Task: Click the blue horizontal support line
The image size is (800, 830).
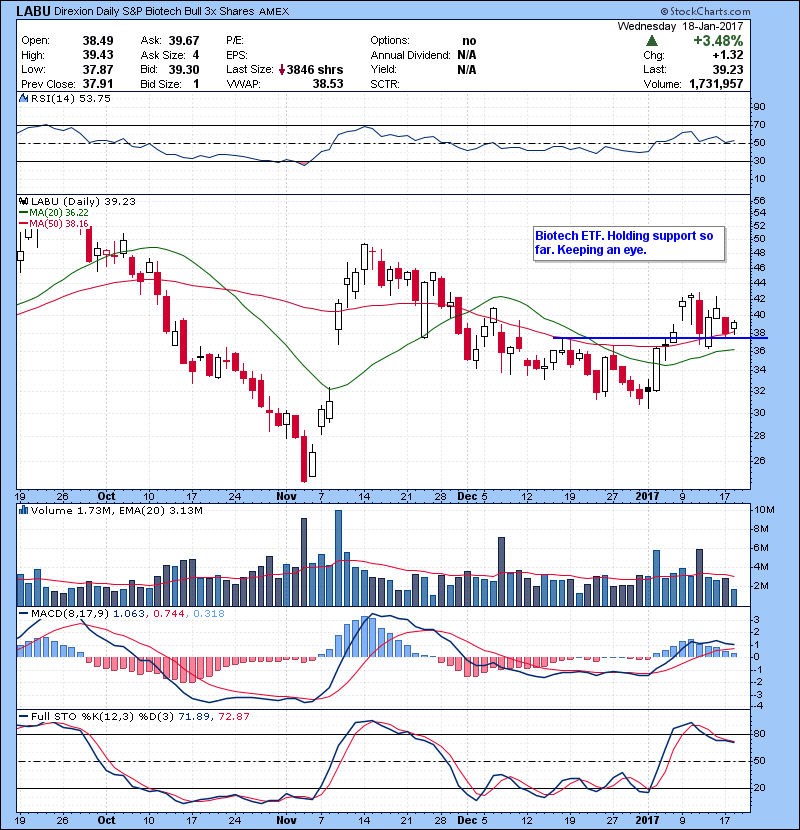Action: [660, 338]
